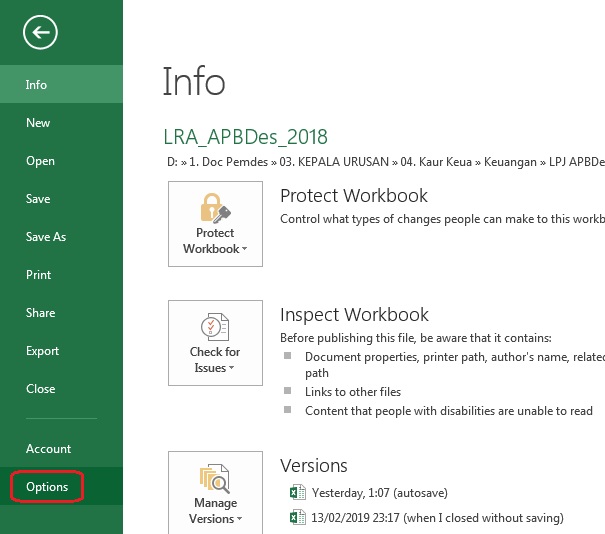The width and height of the screenshot is (605, 534).
Task: Click the Manage Versions icon
Action: click(215, 478)
